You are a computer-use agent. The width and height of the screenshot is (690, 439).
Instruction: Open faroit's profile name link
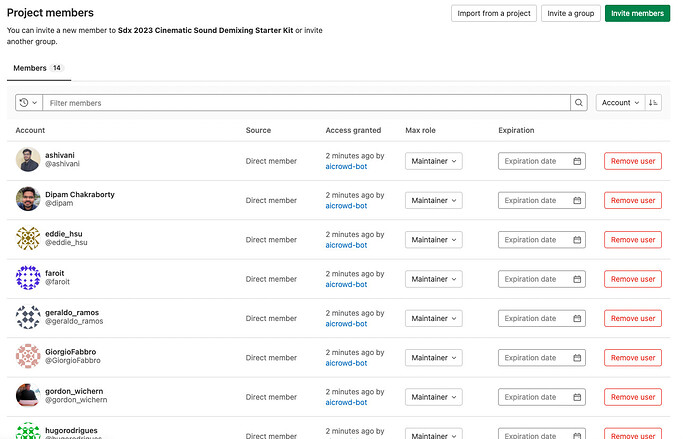55,273
